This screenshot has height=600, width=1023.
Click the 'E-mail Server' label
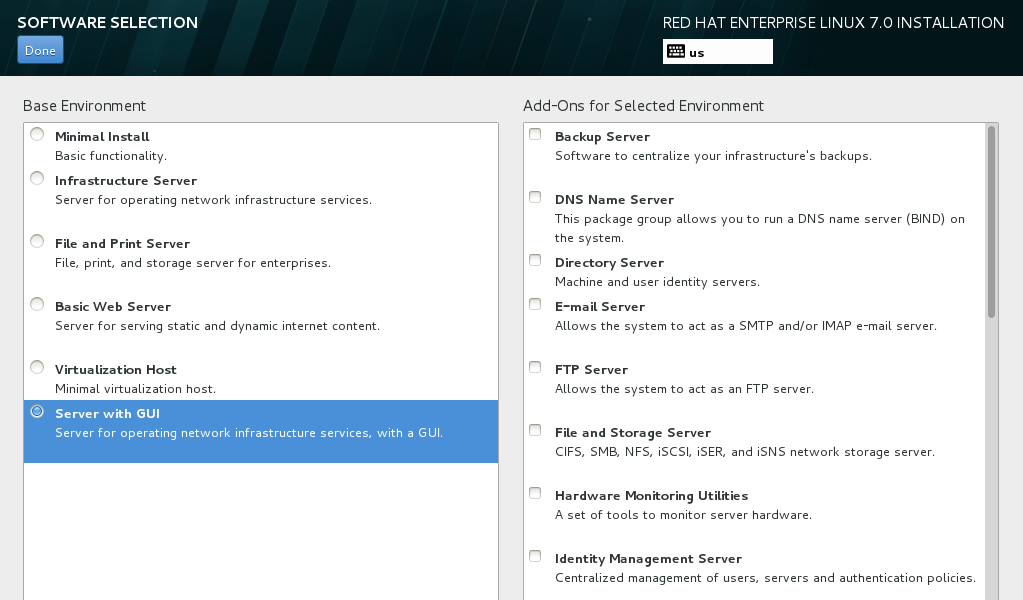click(600, 307)
